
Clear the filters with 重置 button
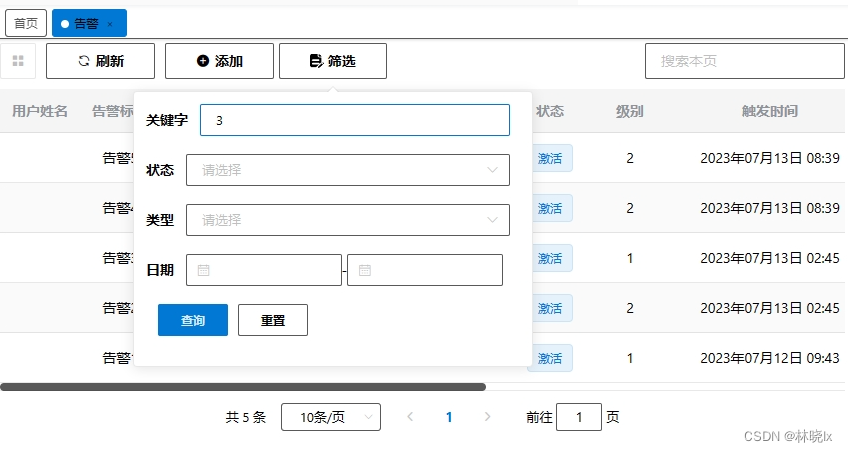(x=272, y=320)
